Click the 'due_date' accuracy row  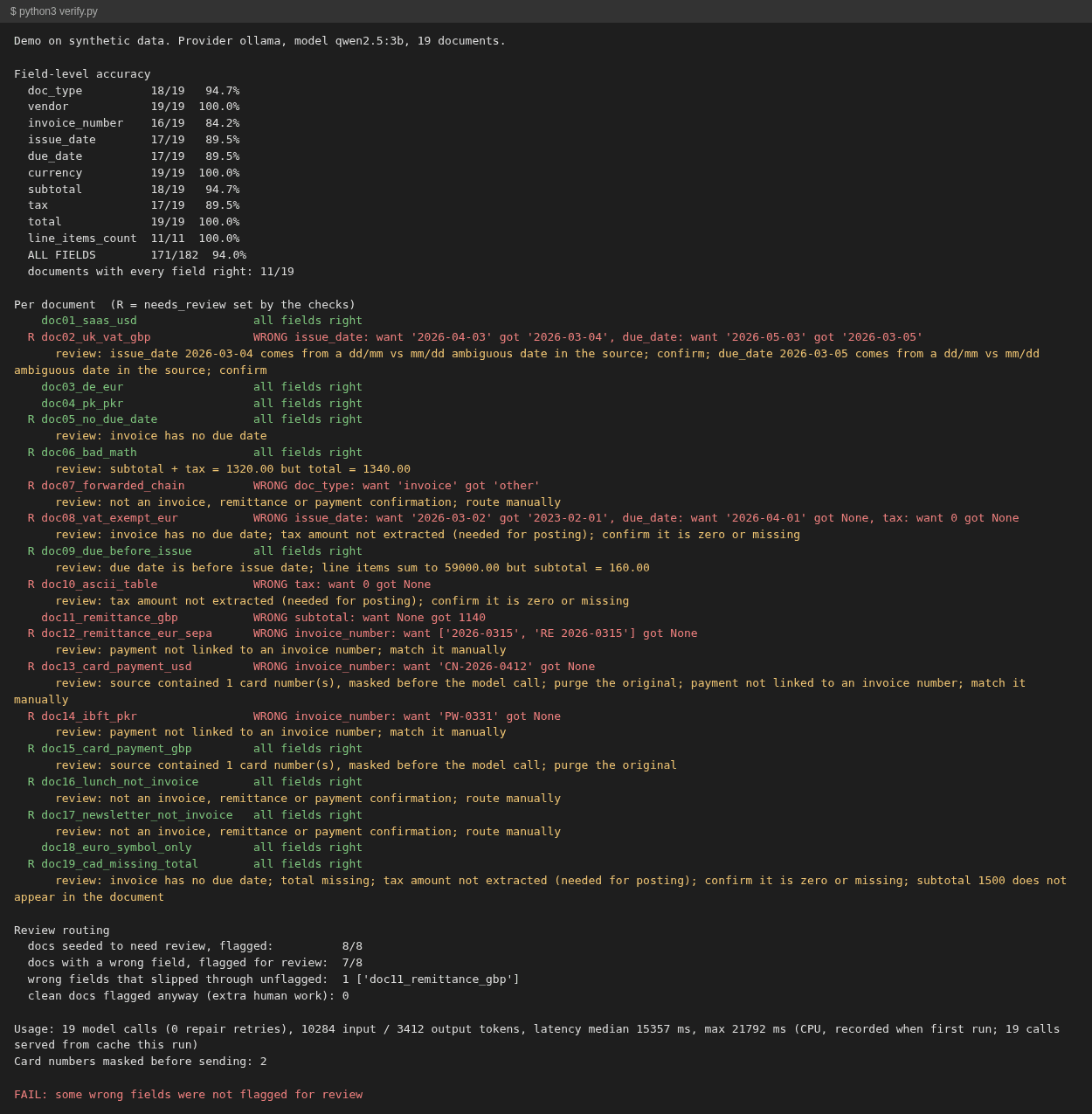coord(134,156)
